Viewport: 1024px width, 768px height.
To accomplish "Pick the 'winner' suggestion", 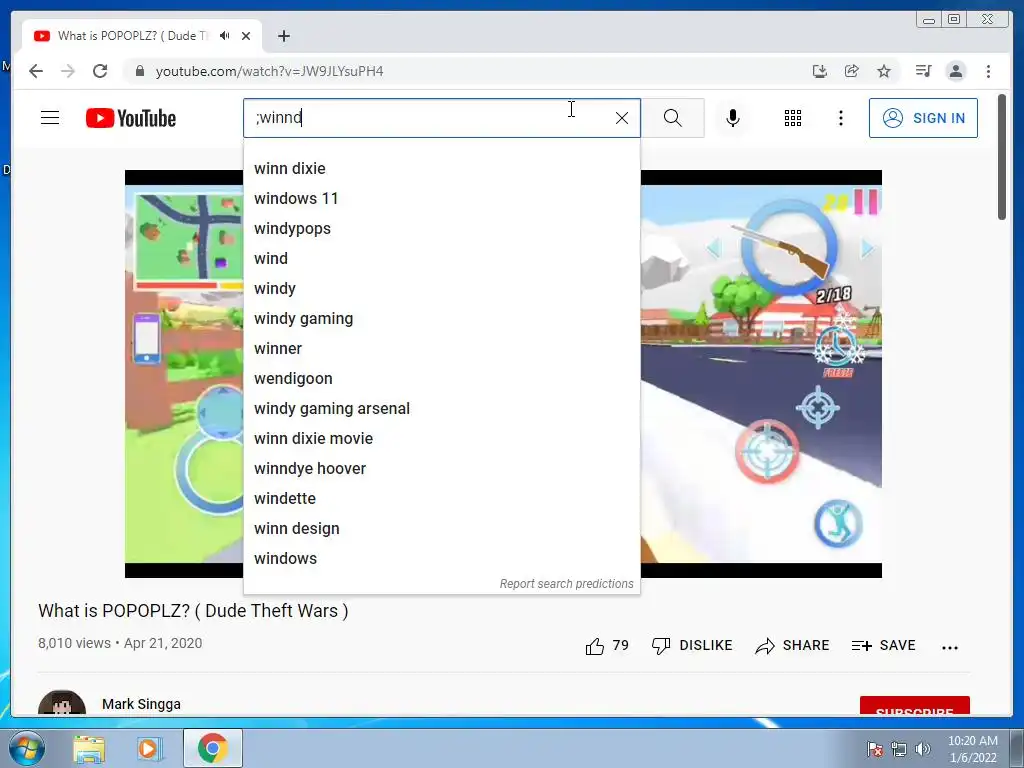I will [x=441, y=349].
